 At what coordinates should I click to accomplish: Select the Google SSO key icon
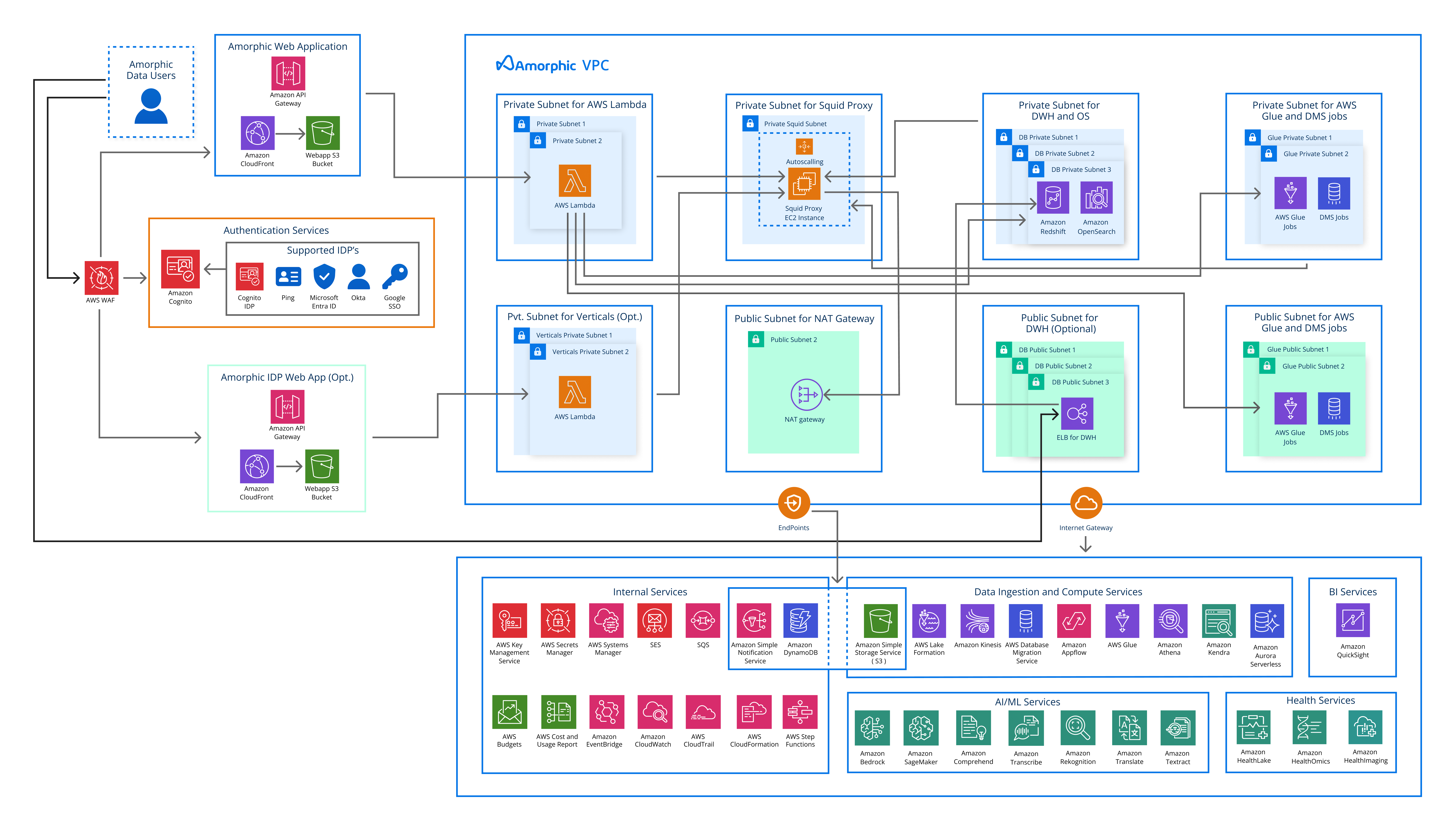pos(395,277)
